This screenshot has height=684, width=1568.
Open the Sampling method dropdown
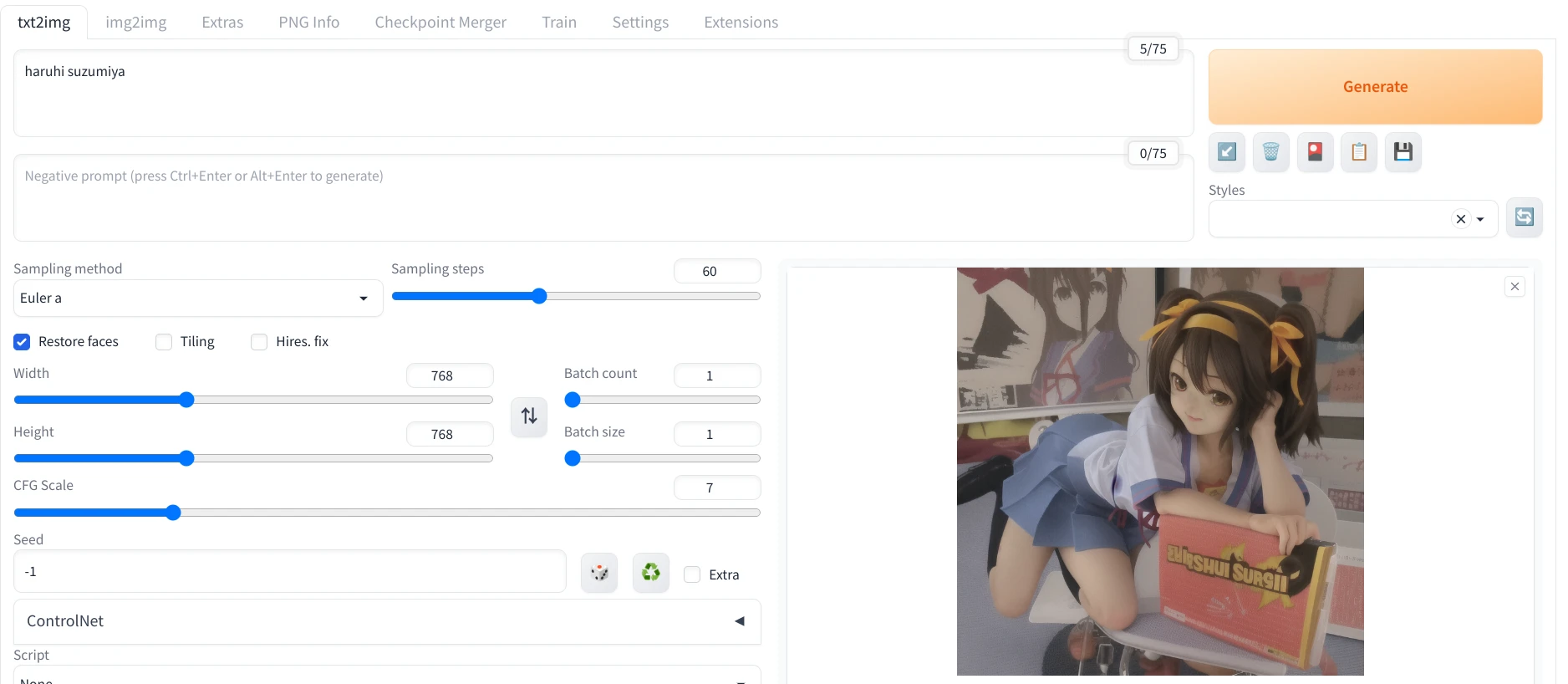[197, 299]
